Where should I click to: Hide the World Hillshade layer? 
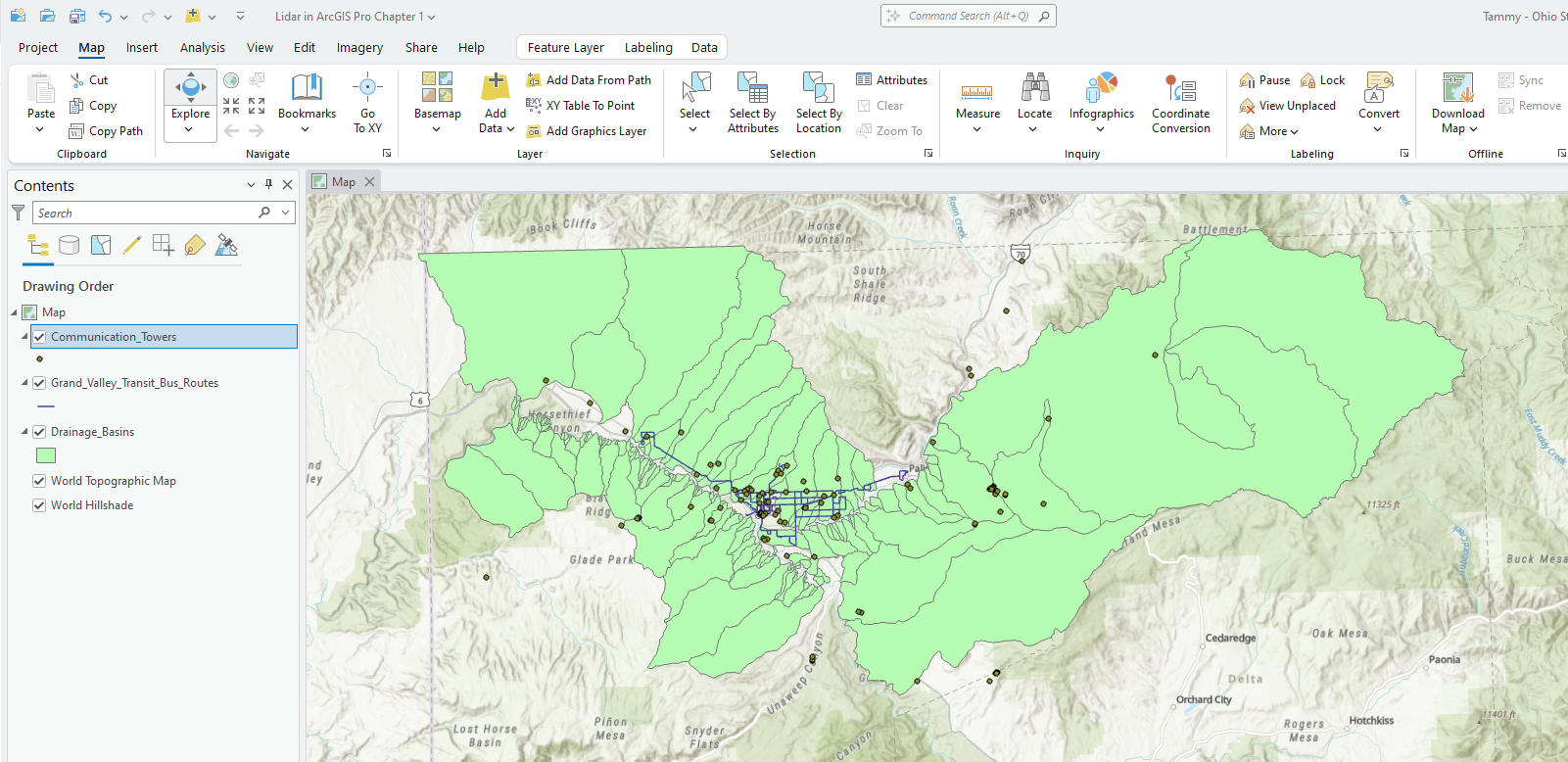pos(39,505)
